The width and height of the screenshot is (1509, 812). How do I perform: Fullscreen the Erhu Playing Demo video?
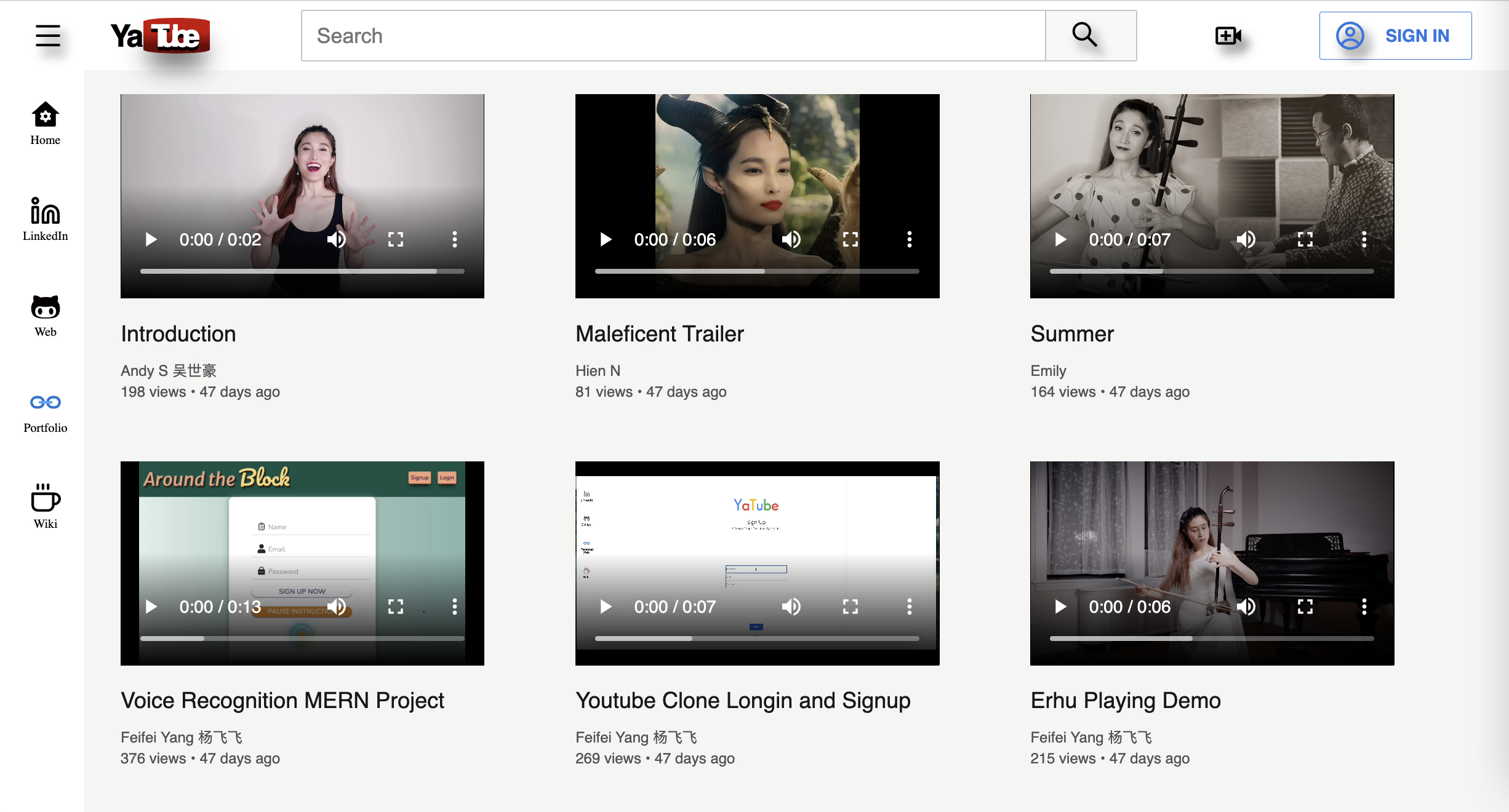click(1305, 607)
